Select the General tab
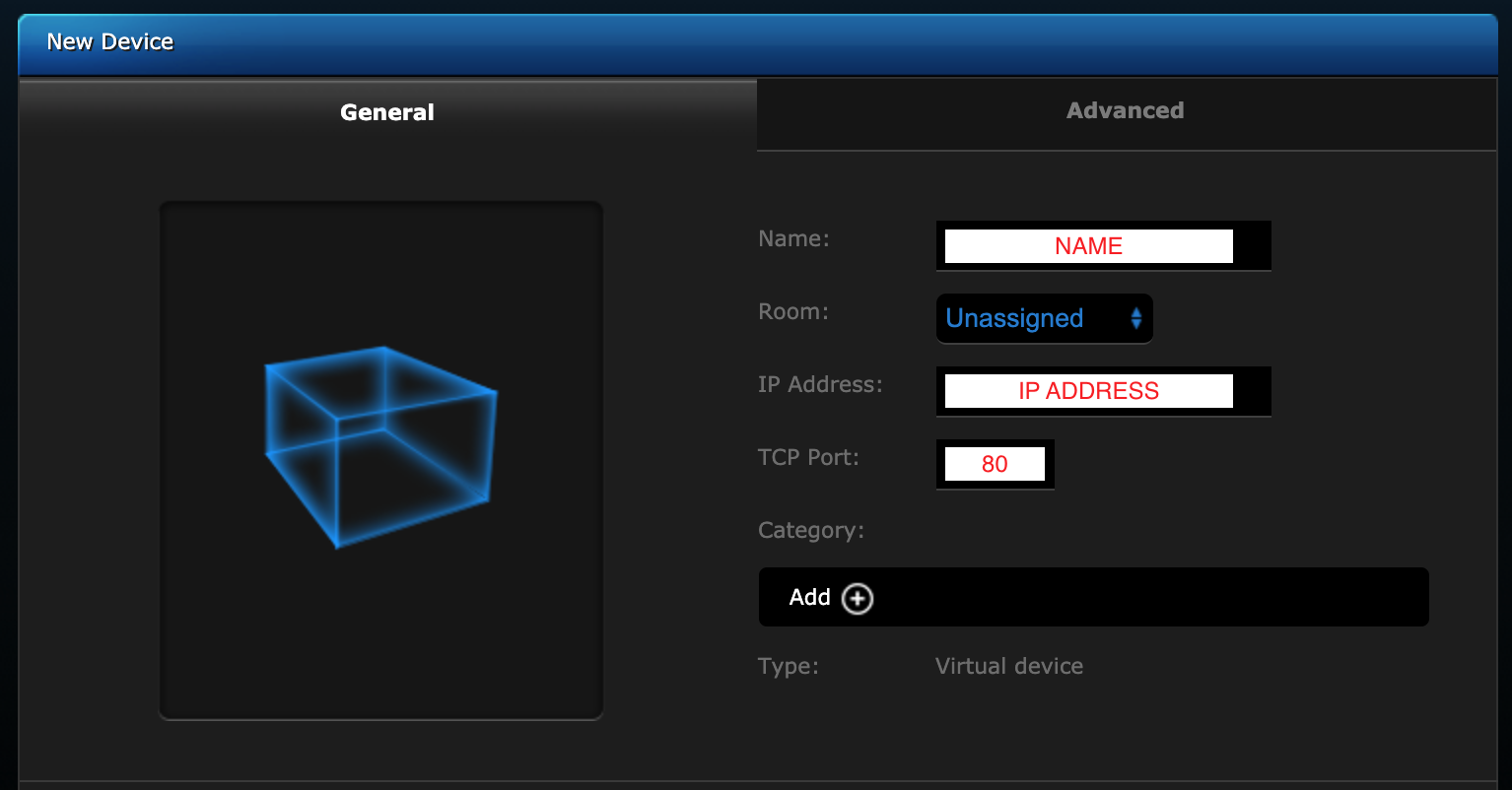The height and width of the screenshot is (790, 1512). [x=387, y=113]
